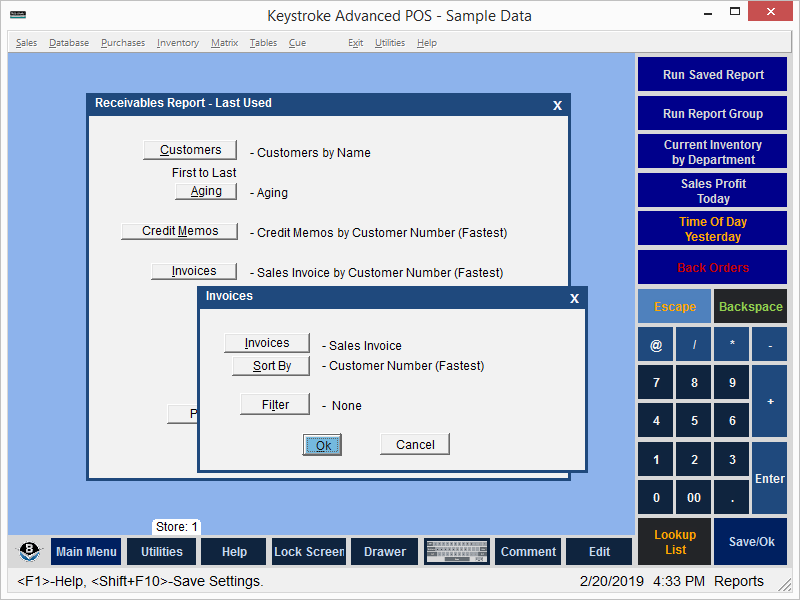Open the Tables menu
800x600 pixels.
263,43
